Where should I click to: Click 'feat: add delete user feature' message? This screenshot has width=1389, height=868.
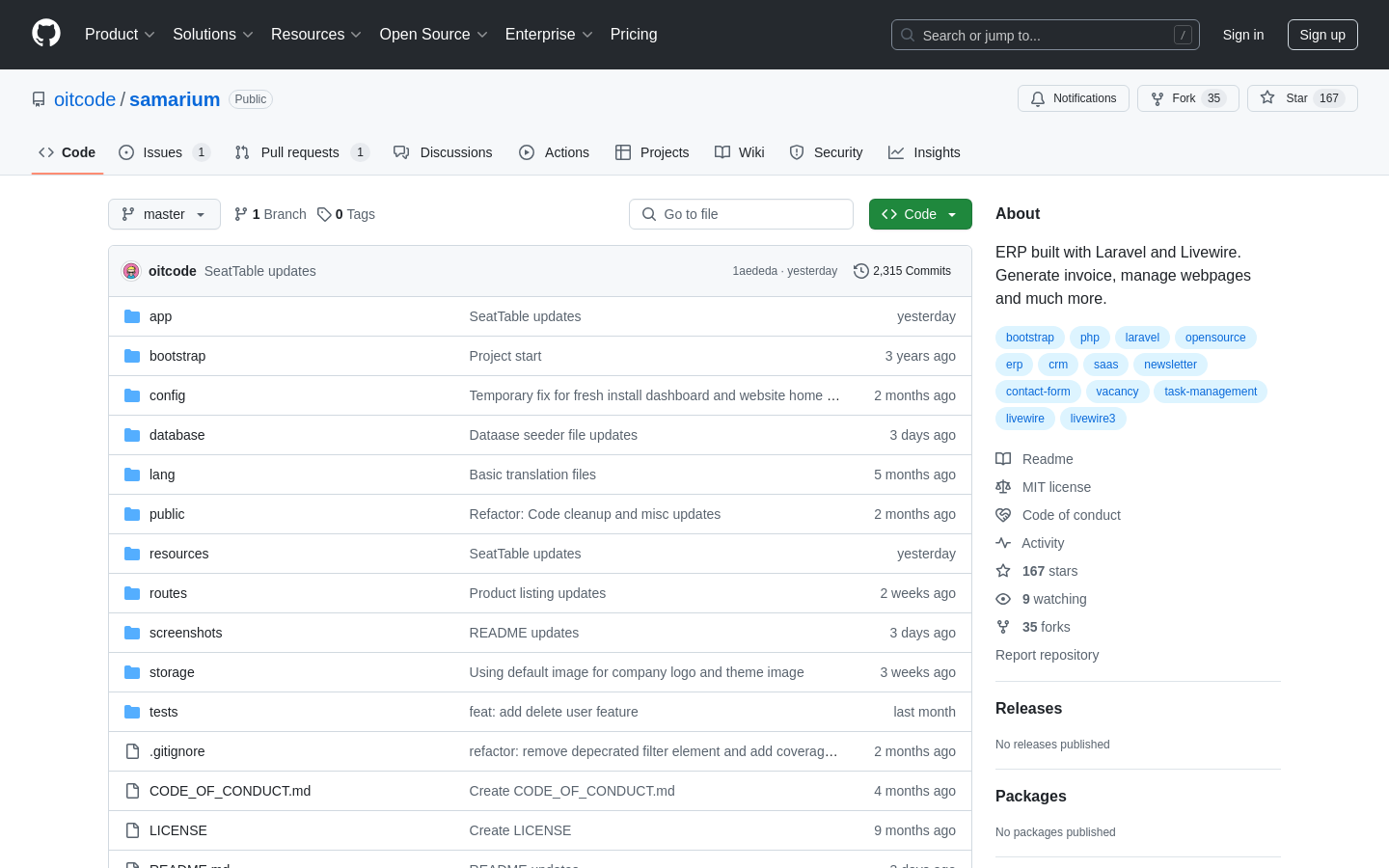coord(554,712)
